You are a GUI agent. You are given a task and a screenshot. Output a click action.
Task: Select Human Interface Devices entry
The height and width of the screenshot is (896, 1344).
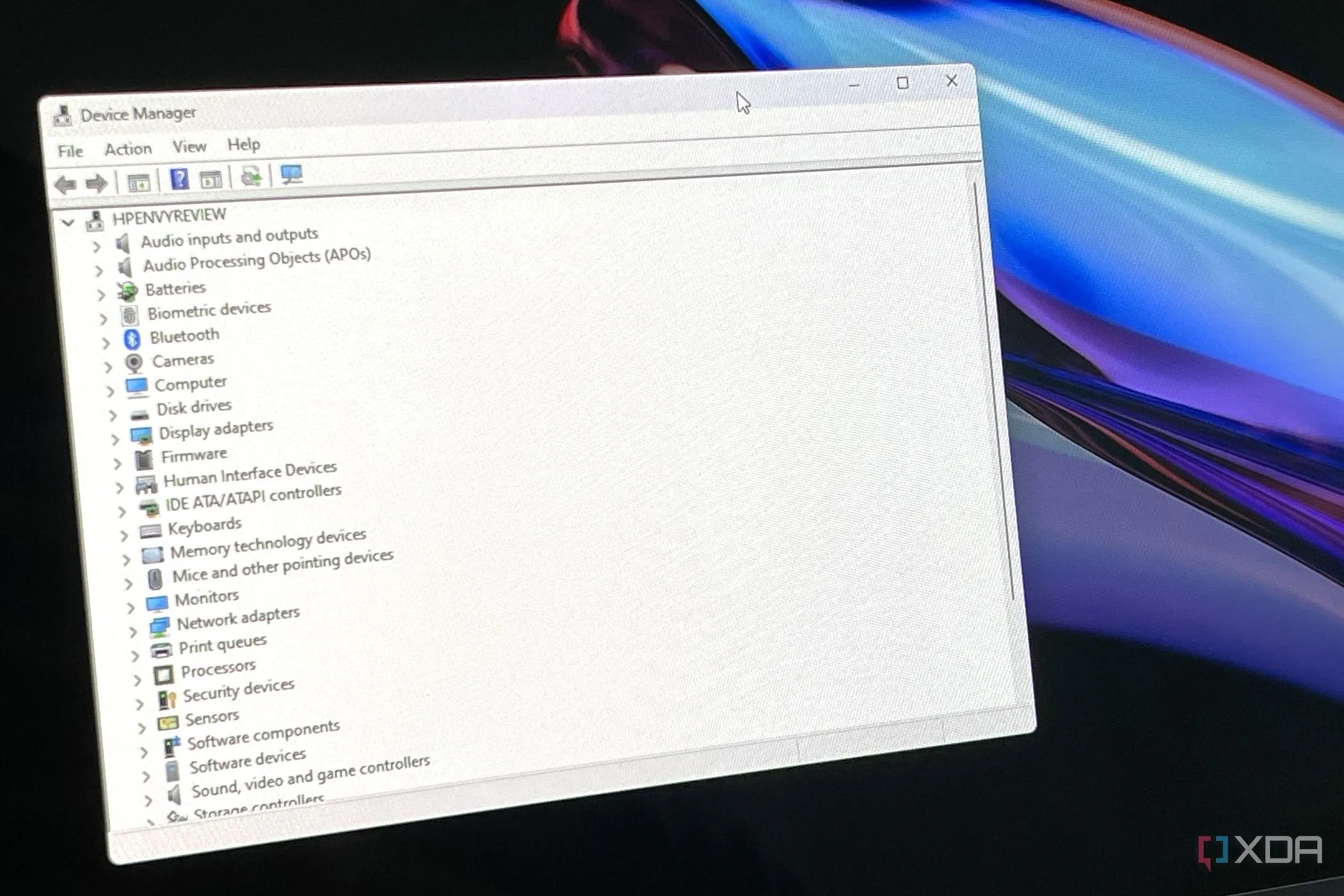click(x=250, y=475)
